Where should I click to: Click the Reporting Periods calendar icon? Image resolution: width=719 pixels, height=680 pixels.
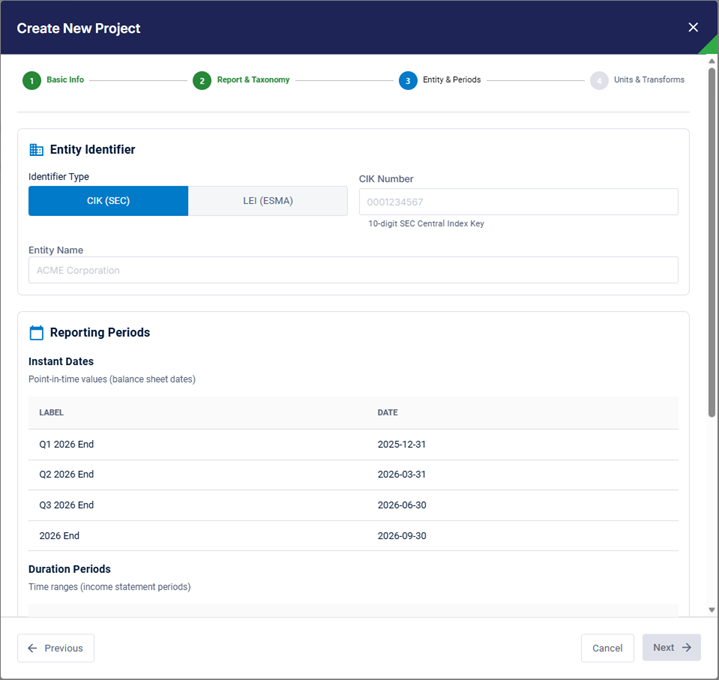point(36,332)
